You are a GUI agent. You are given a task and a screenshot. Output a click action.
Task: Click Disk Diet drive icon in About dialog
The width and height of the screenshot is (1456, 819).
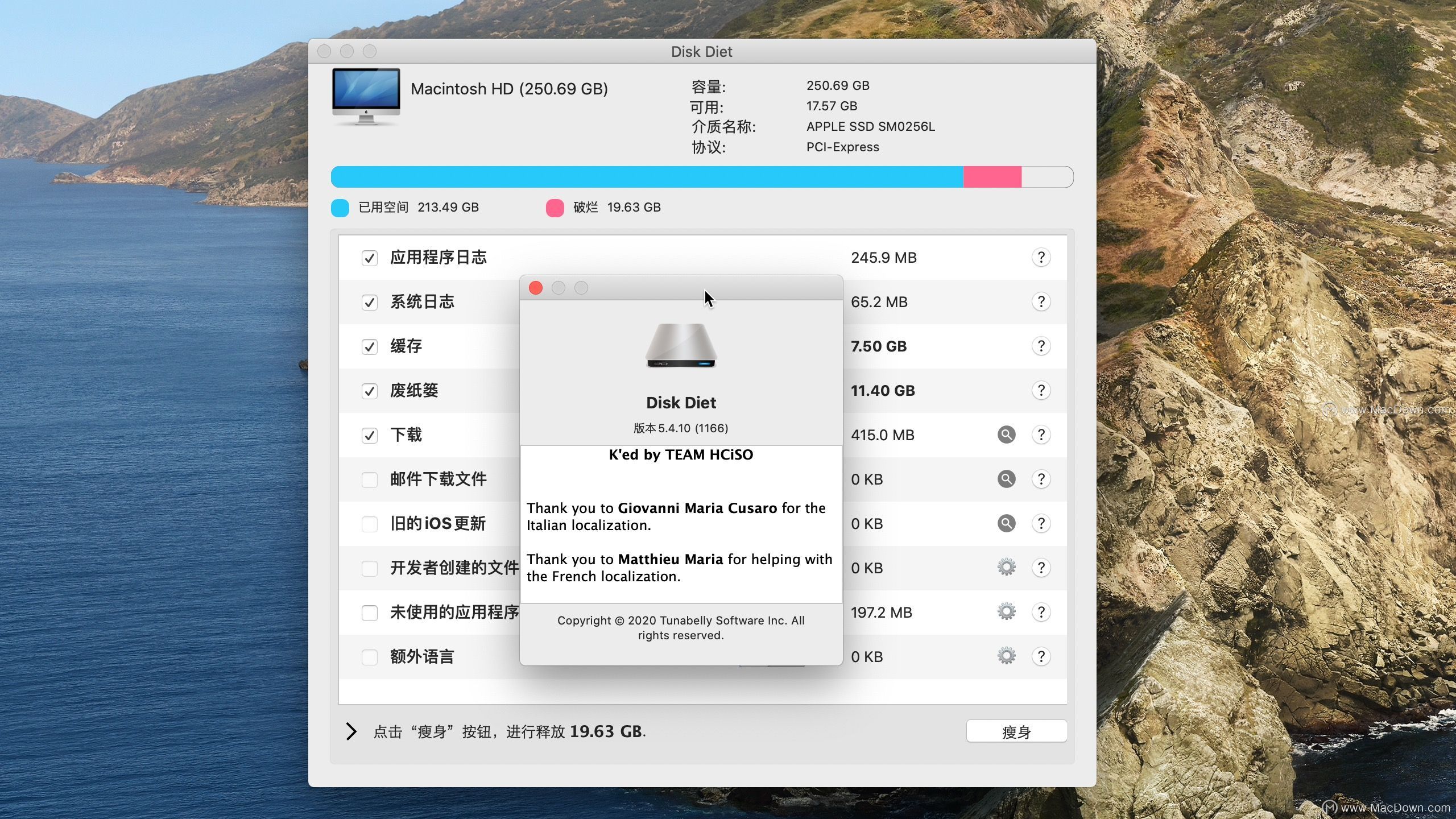(x=681, y=345)
